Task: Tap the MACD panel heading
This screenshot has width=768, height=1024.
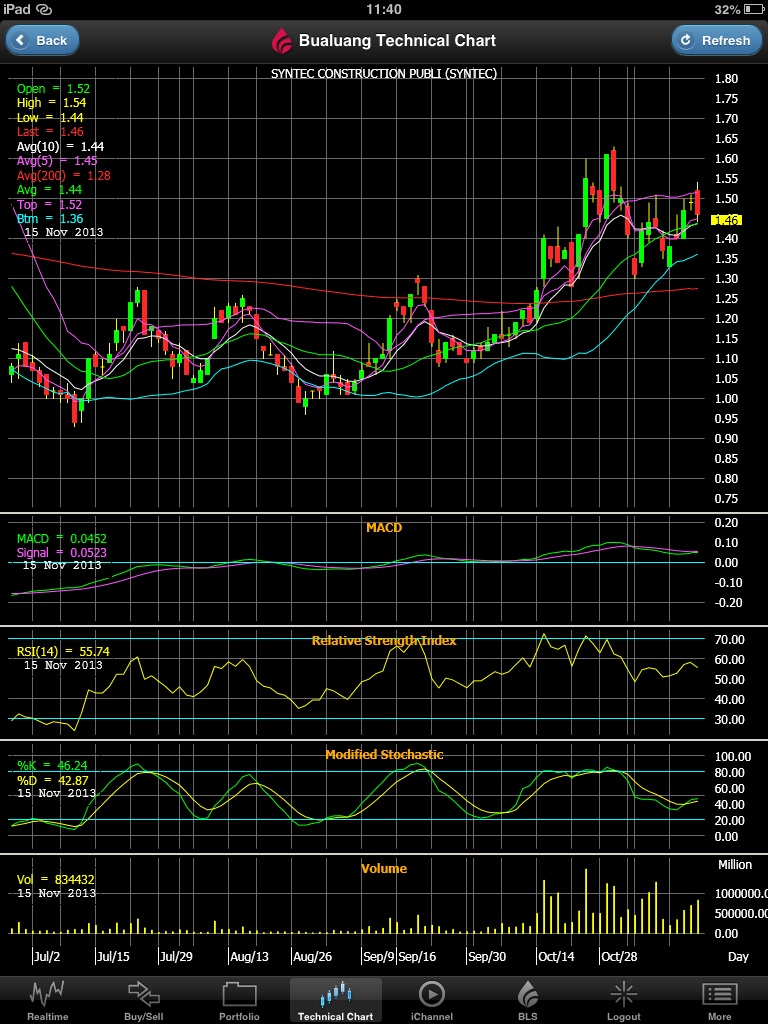Action: pyautogui.click(x=384, y=527)
